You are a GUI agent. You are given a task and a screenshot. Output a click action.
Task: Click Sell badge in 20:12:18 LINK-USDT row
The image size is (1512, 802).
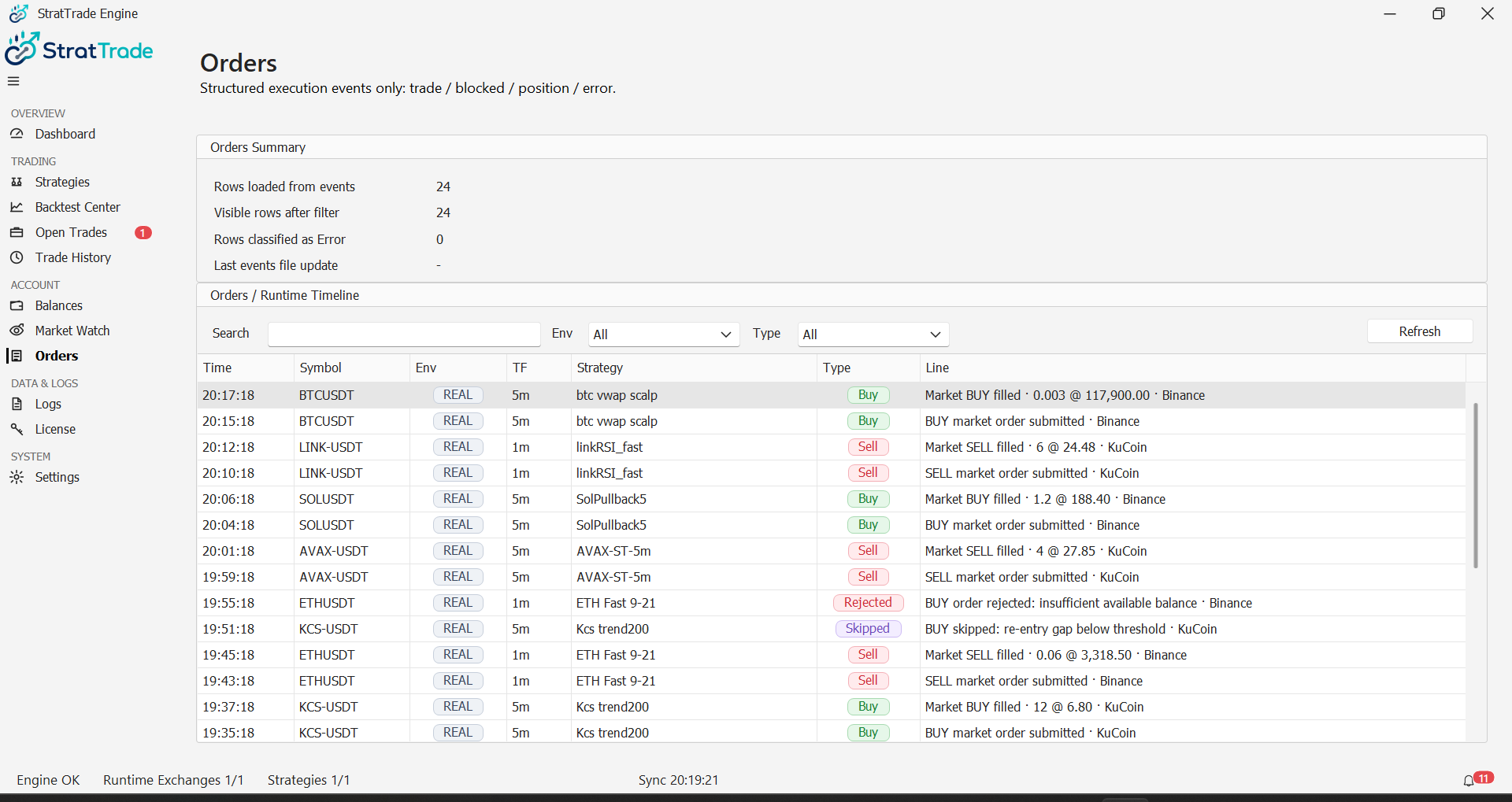868,447
